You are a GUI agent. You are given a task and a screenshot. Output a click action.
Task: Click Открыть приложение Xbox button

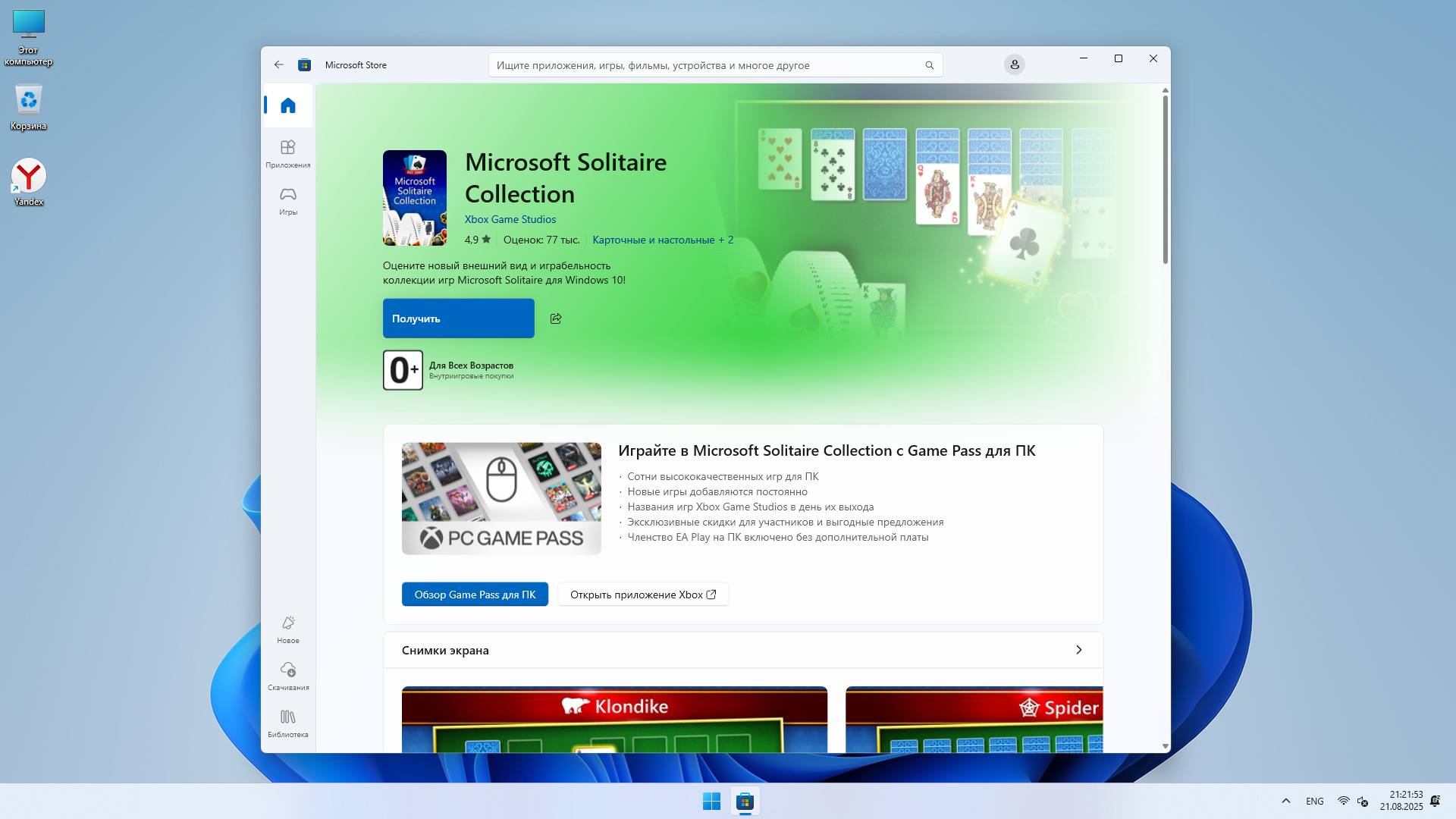coord(642,595)
